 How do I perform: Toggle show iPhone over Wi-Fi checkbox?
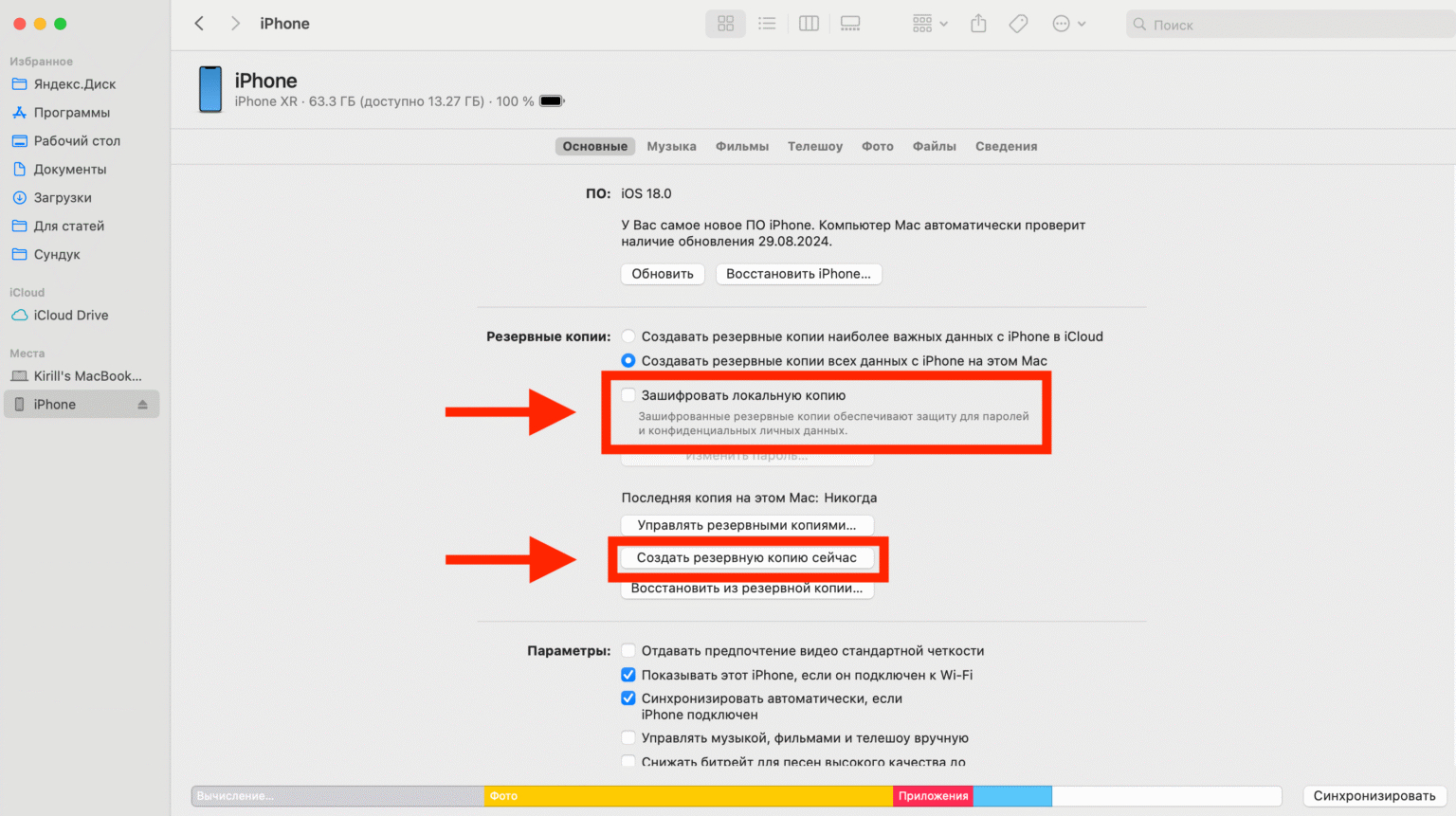628,675
